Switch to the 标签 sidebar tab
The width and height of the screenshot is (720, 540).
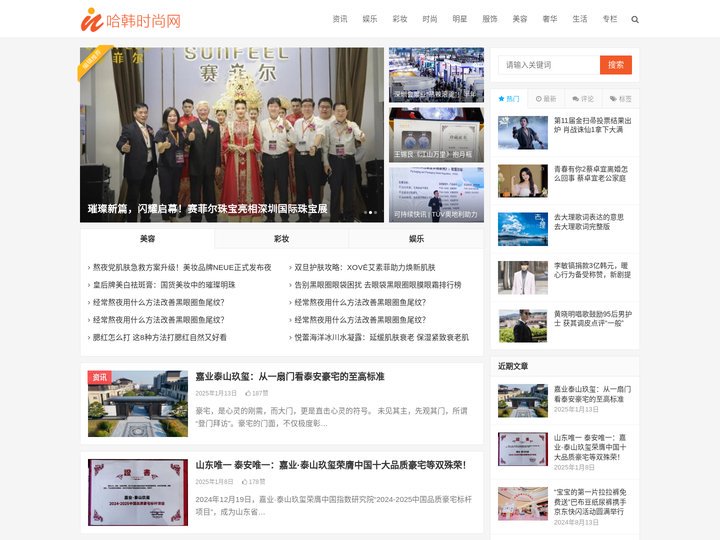click(620, 99)
